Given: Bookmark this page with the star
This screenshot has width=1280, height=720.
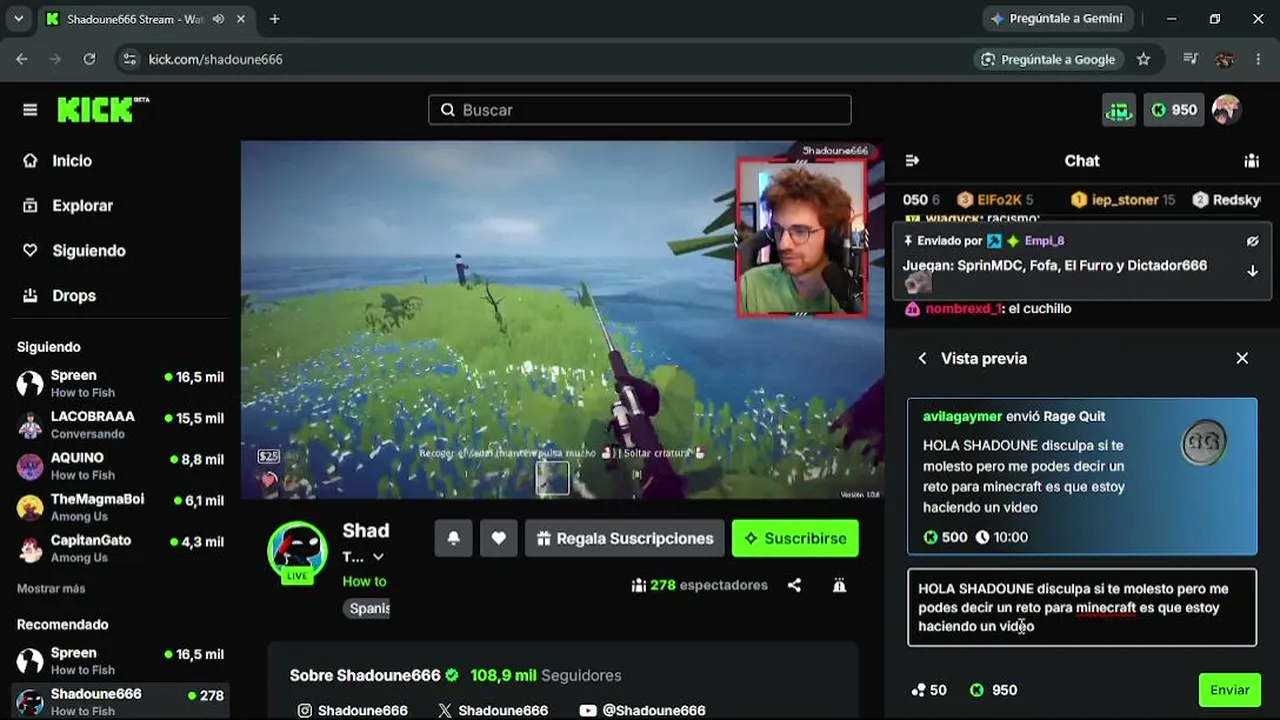Looking at the screenshot, I should point(1143,59).
